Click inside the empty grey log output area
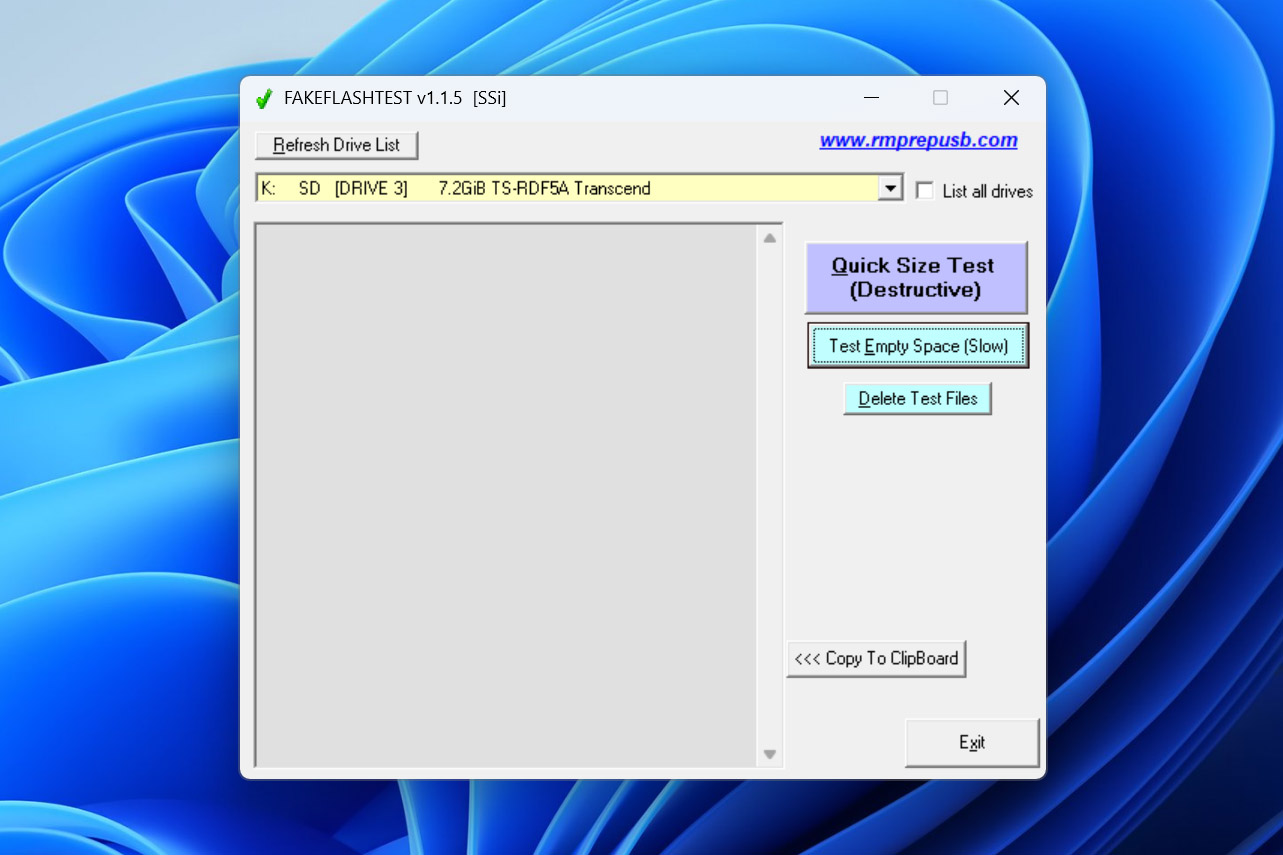1283x855 pixels. coord(507,495)
